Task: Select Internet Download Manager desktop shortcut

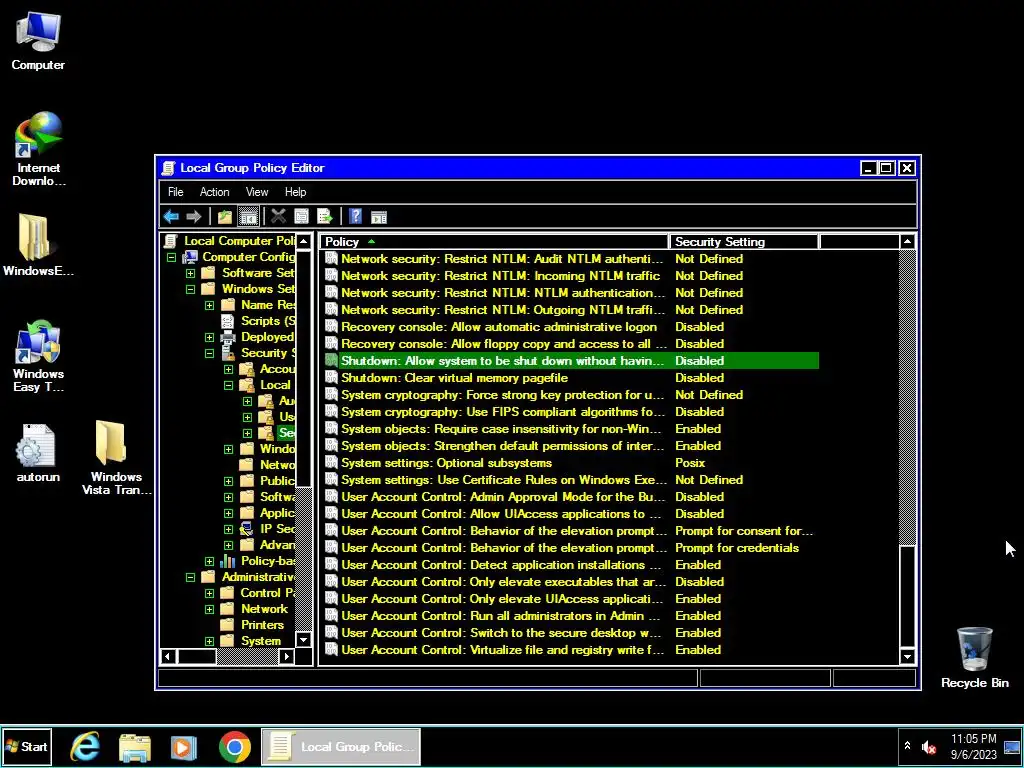Action: point(39,149)
